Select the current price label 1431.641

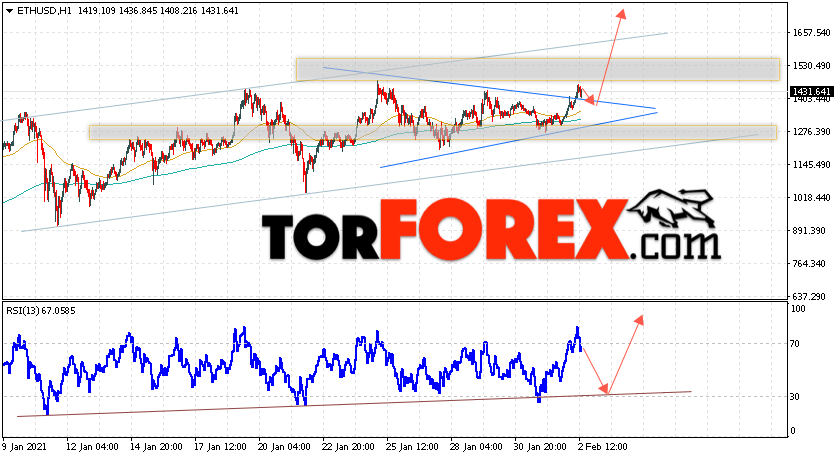pos(811,92)
